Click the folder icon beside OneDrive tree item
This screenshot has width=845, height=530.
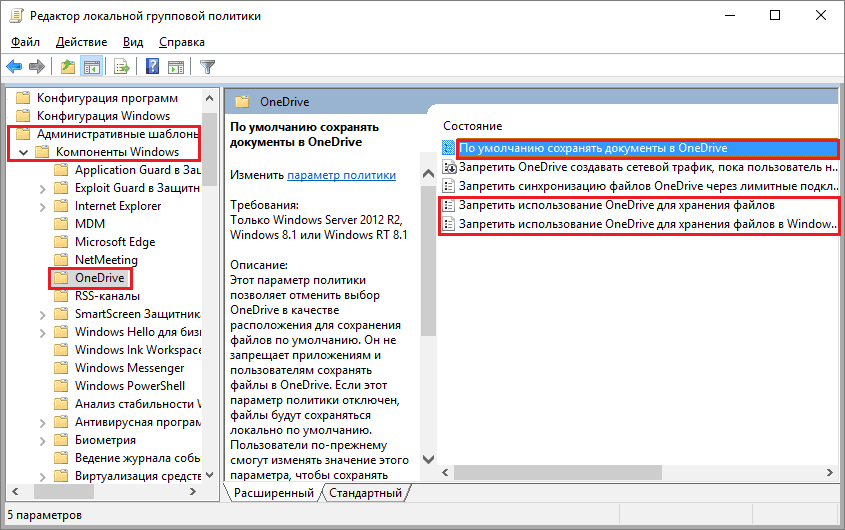tap(61, 278)
